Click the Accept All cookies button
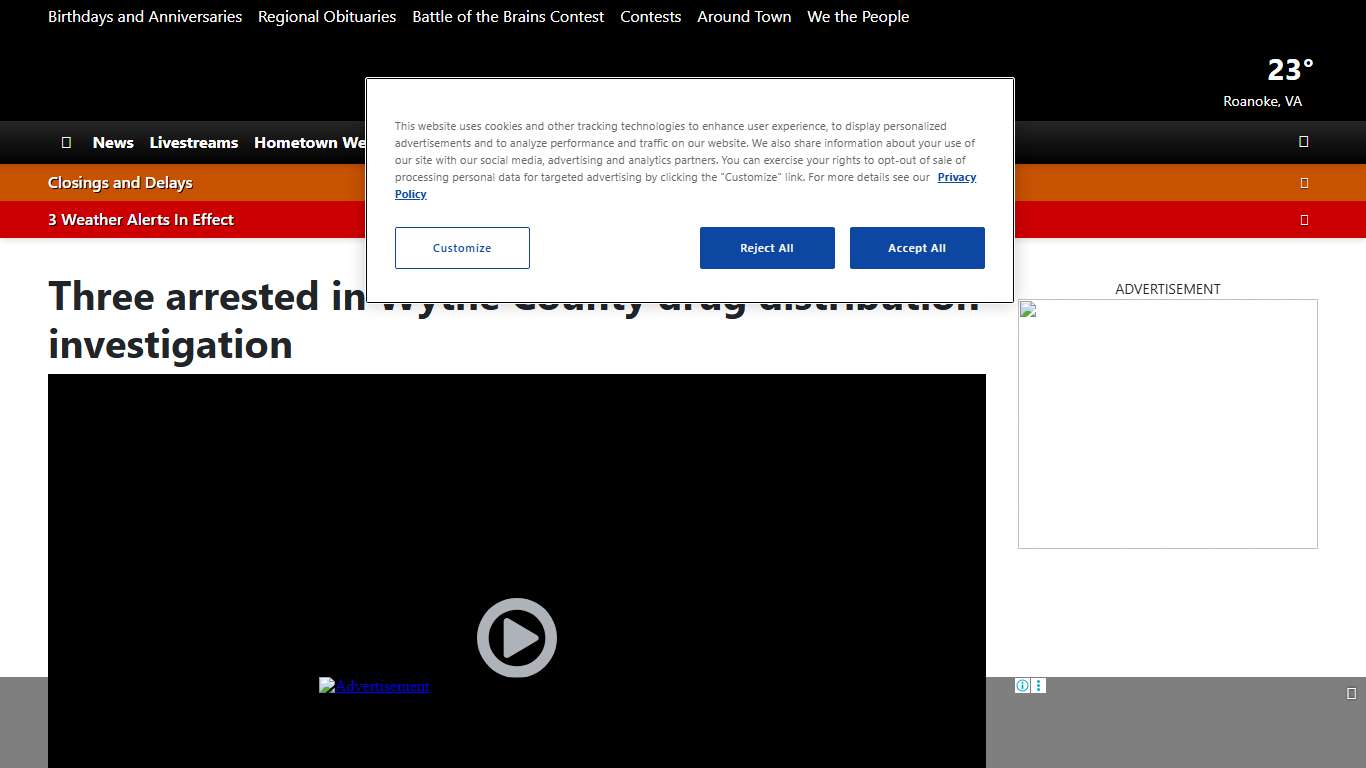1366x768 pixels. (917, 248)
